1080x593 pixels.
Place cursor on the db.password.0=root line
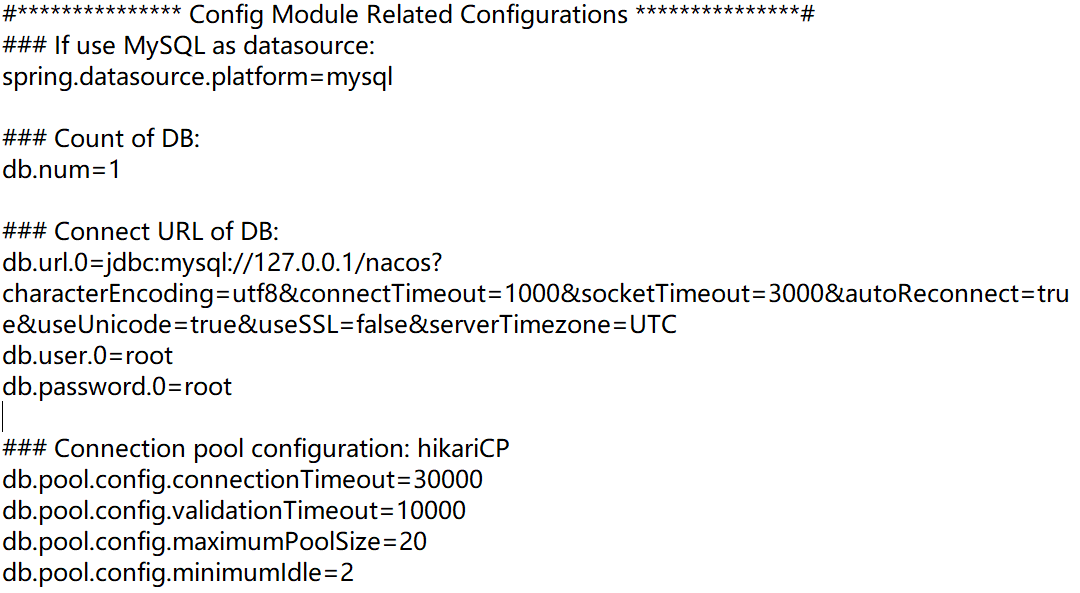click(118, 387)
